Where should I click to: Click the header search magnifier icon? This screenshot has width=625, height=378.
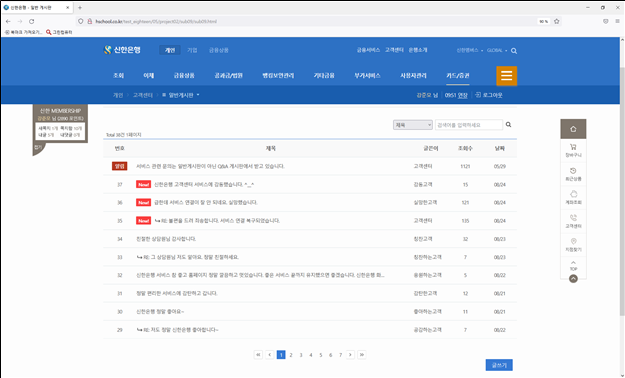coord(514,51)
